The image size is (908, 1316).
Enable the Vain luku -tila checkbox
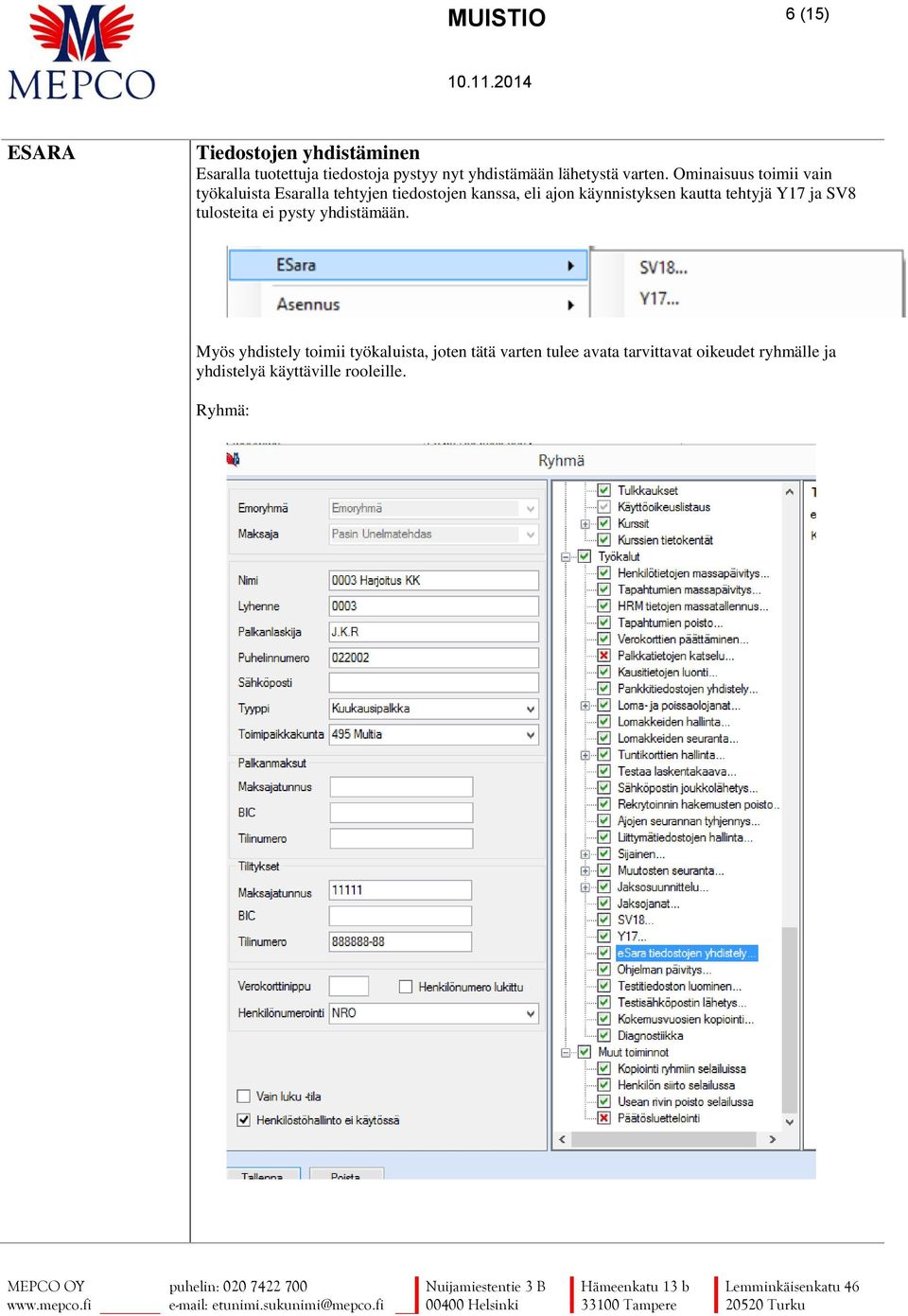coord(243,1097)
